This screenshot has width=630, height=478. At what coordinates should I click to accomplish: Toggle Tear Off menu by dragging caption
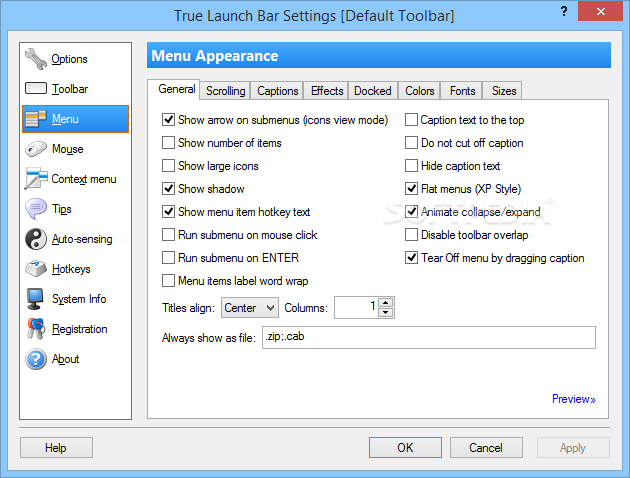pos(411,257)
